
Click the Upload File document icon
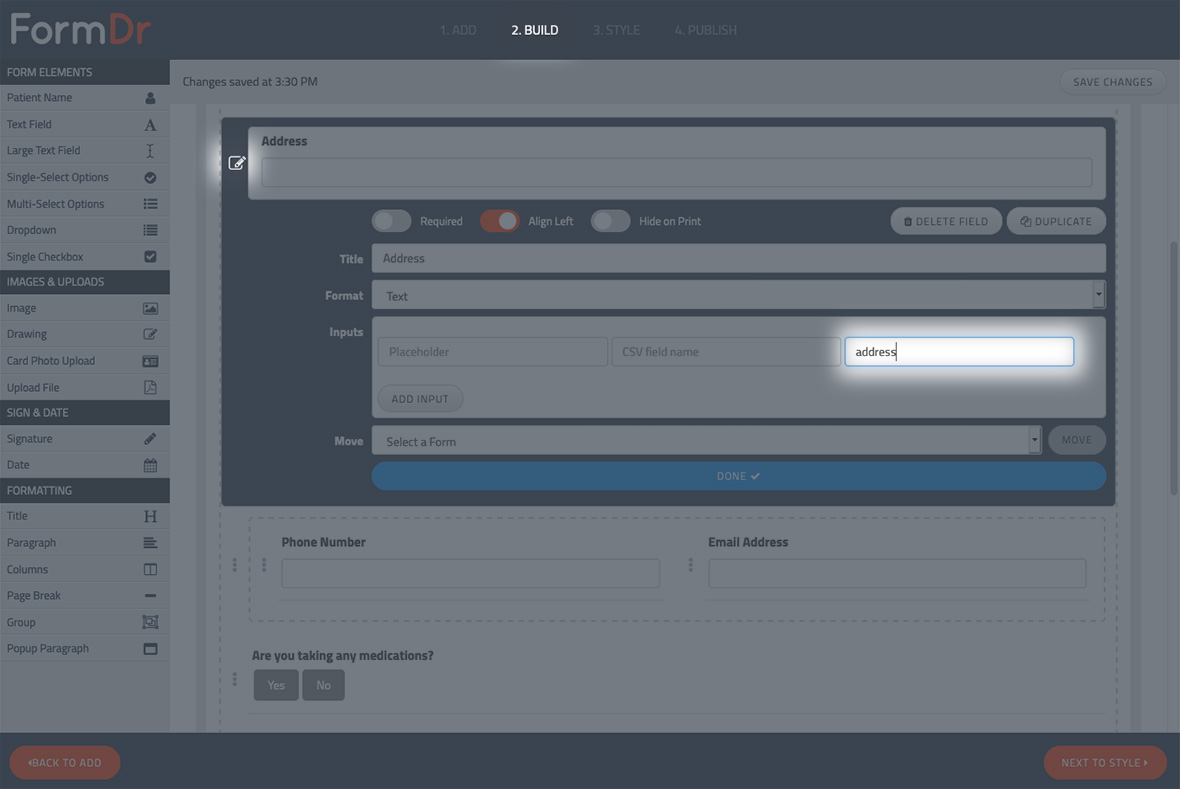[x=151, y=388]
